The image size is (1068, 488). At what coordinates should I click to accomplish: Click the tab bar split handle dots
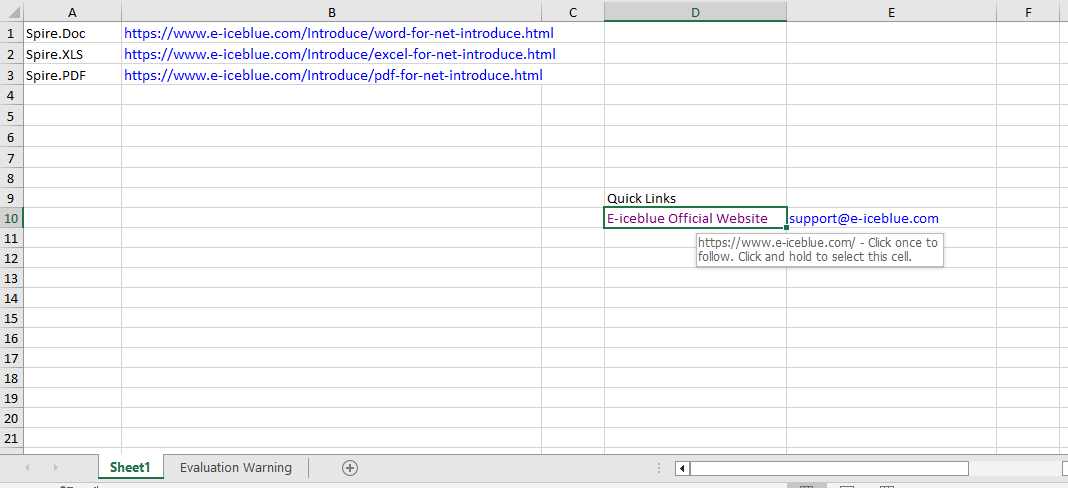659,468
